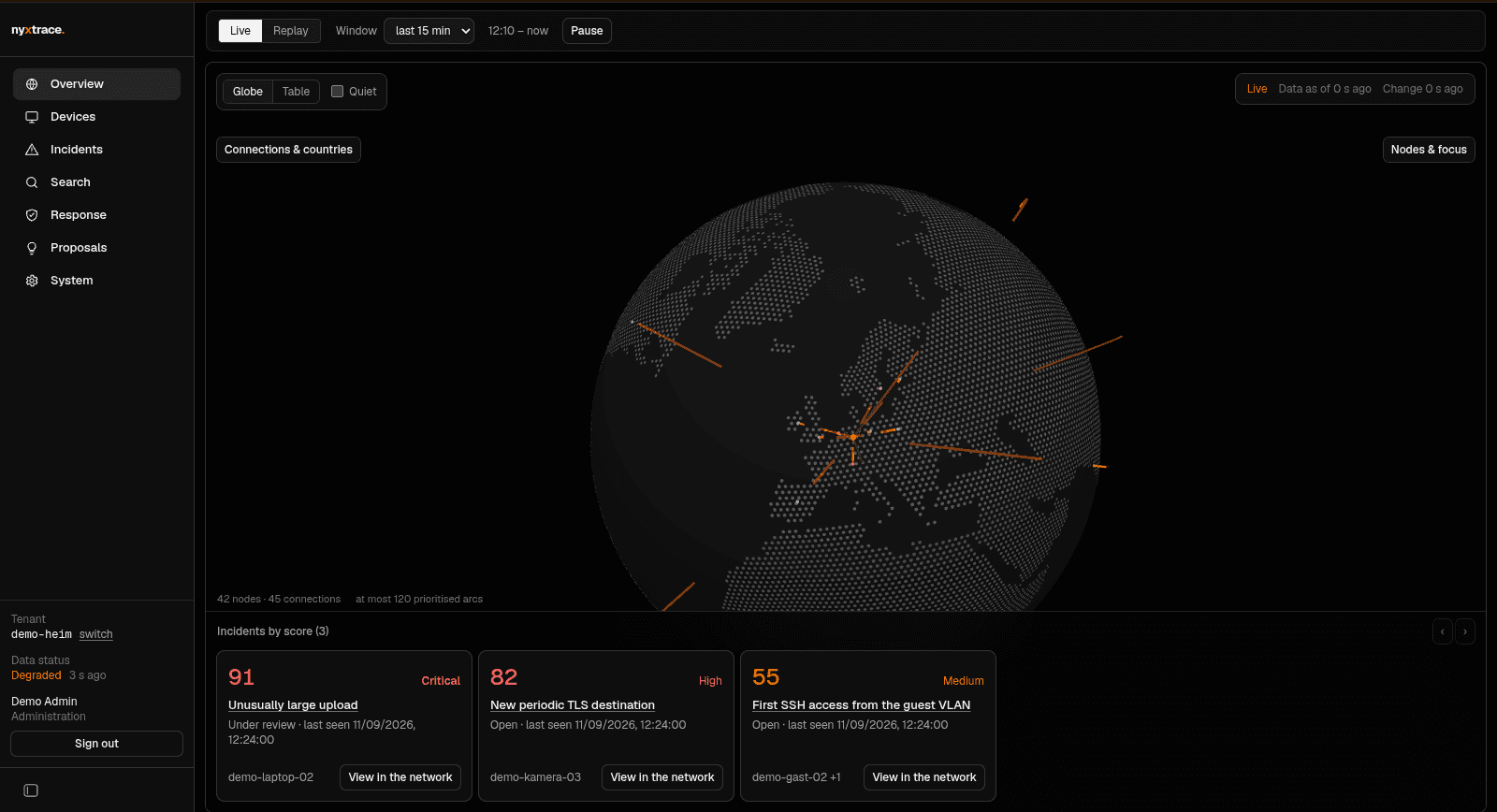Collapse sidebar using the panel icon
This screenshot has width=1497, height=812.
click(31, 790)
